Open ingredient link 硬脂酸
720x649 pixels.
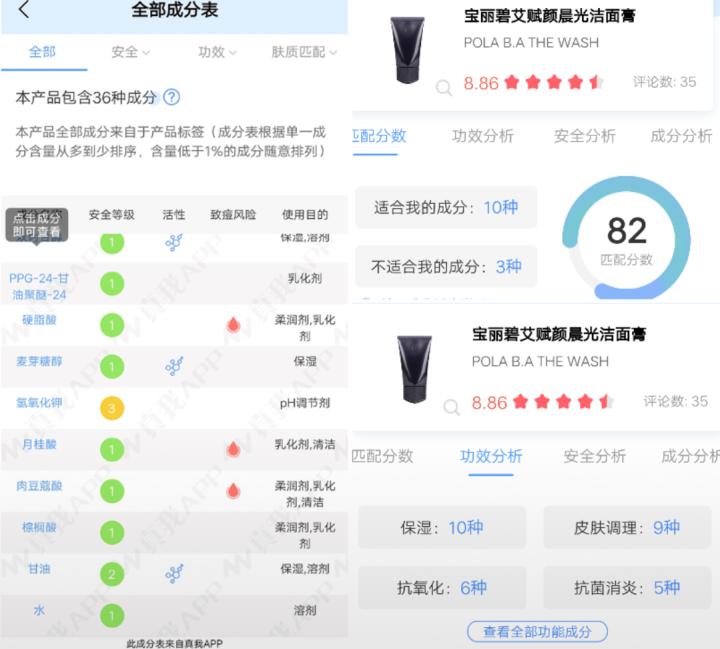pos(39,320)
